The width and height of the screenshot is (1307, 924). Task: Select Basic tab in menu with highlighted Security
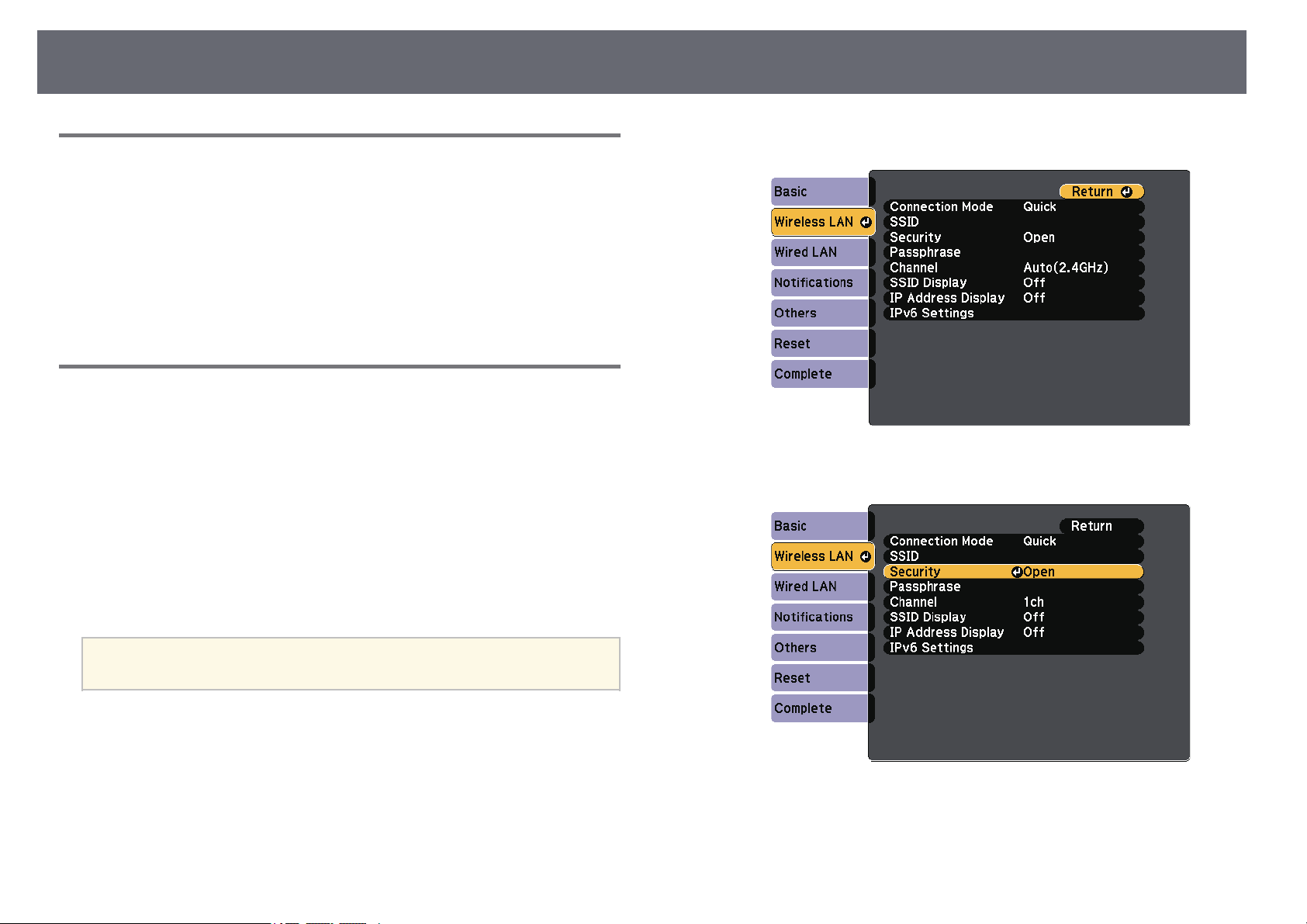[820, 526]
